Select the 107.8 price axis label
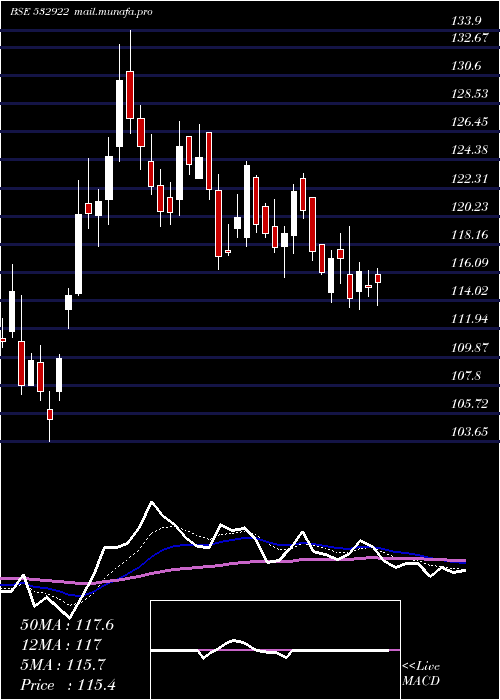500x700 pixels. coord(468,376)
